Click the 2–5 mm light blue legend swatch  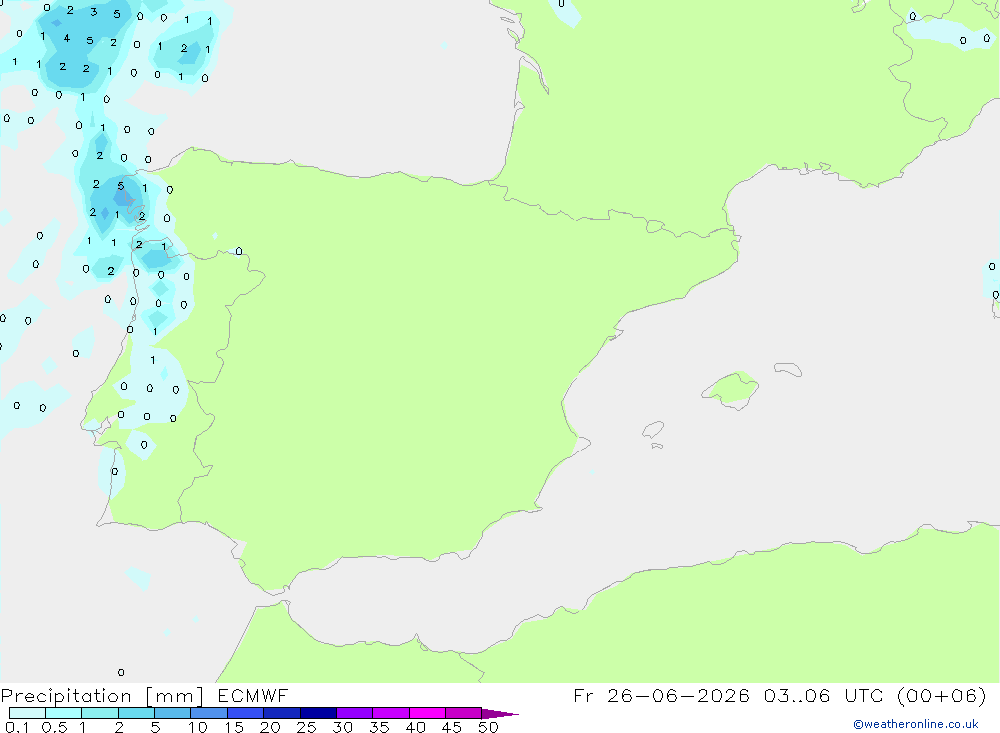coord(136,713)
